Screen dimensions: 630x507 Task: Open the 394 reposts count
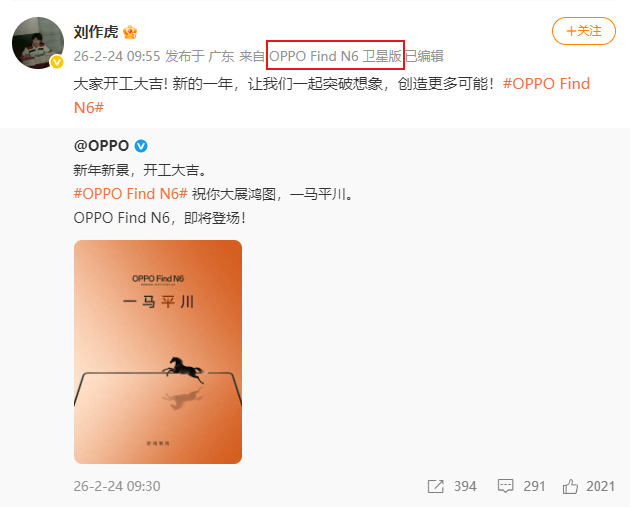click(465, 486)
